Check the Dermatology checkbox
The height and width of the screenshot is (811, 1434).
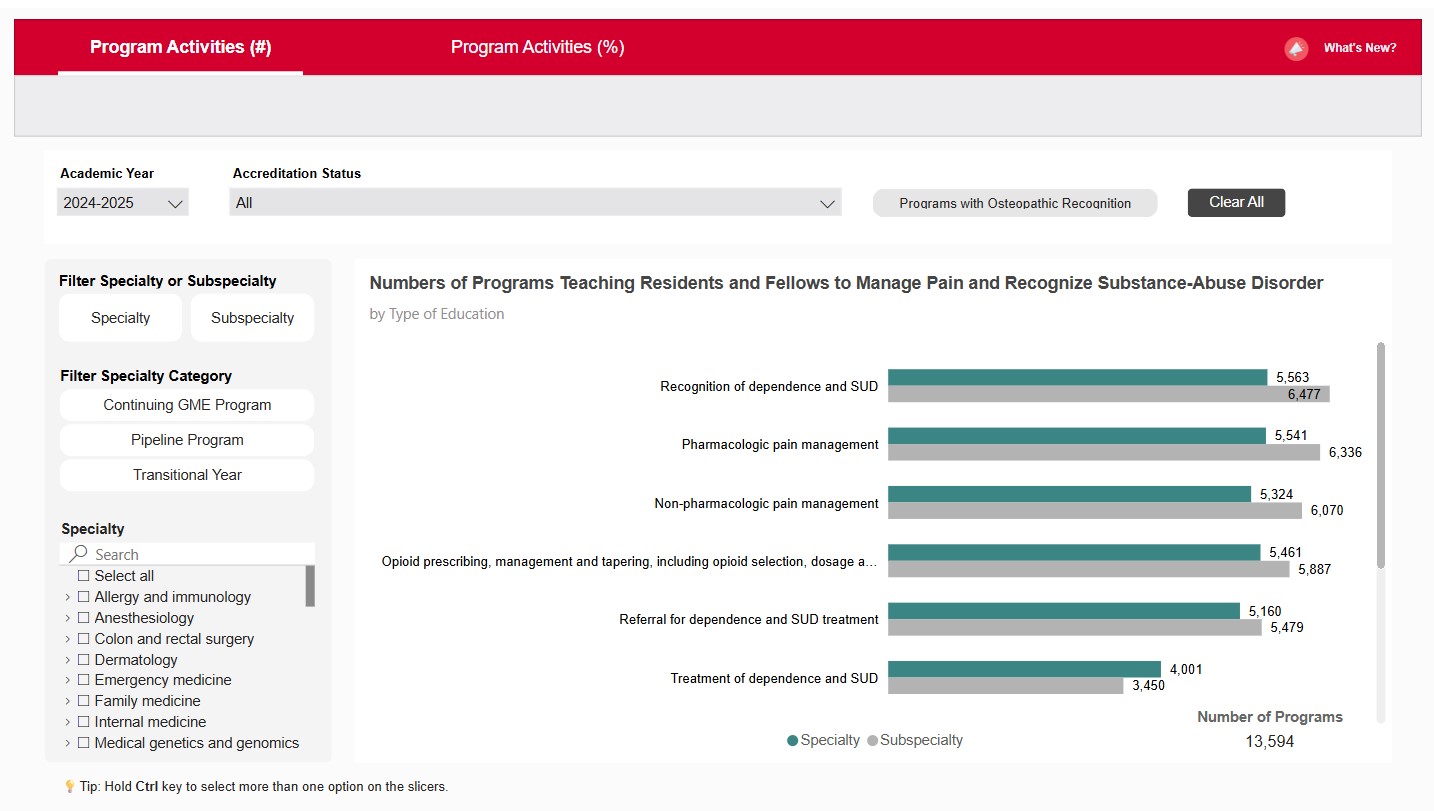click(x=84, y=660)
